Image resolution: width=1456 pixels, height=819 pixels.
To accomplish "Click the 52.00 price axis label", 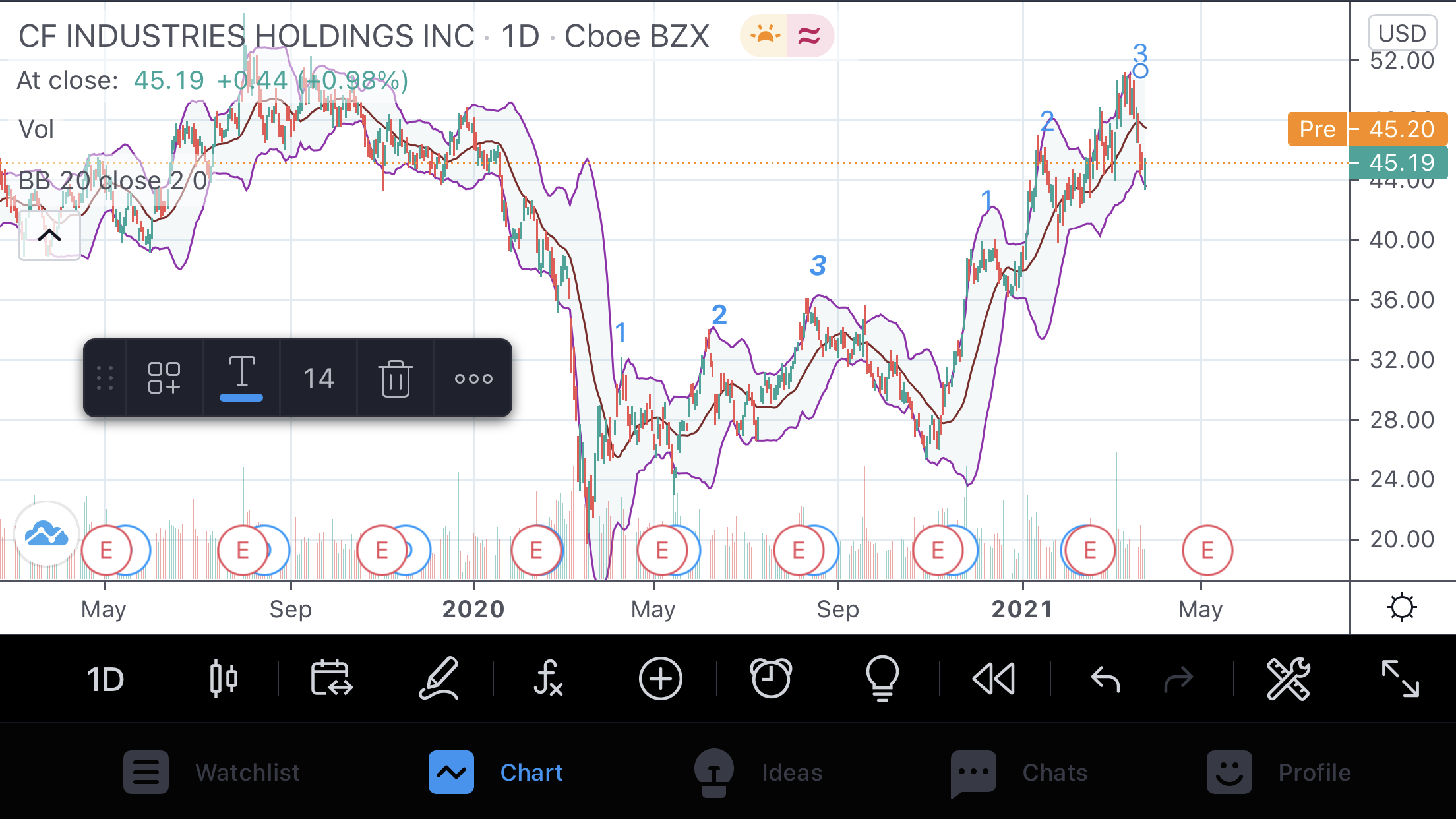I will pyautogui.click(x=1402, y=61).
